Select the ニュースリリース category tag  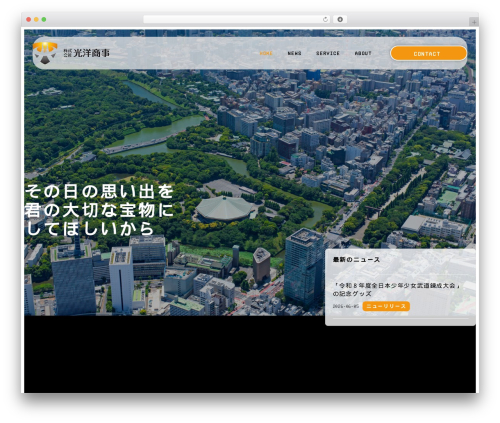[386, 306]
